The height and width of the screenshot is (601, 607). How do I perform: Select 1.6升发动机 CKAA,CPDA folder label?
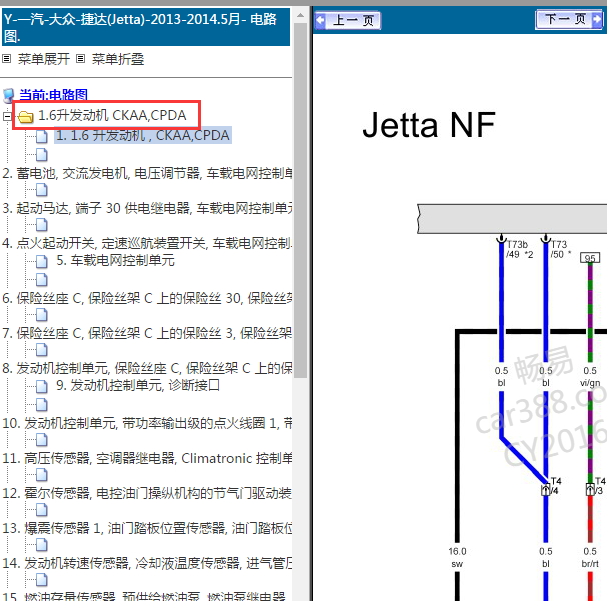112,115
